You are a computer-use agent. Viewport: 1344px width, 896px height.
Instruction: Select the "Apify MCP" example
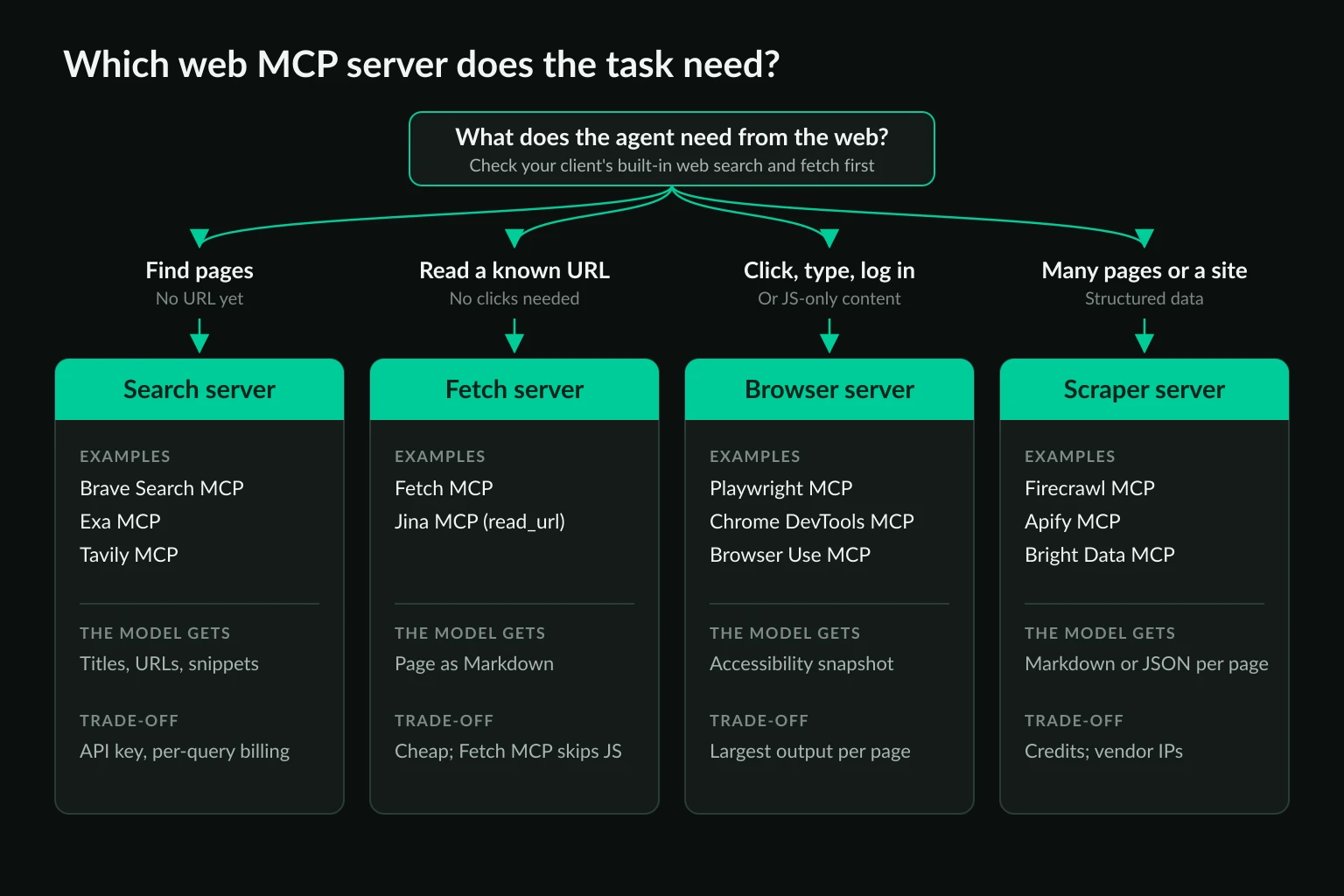pos(1073,521)
